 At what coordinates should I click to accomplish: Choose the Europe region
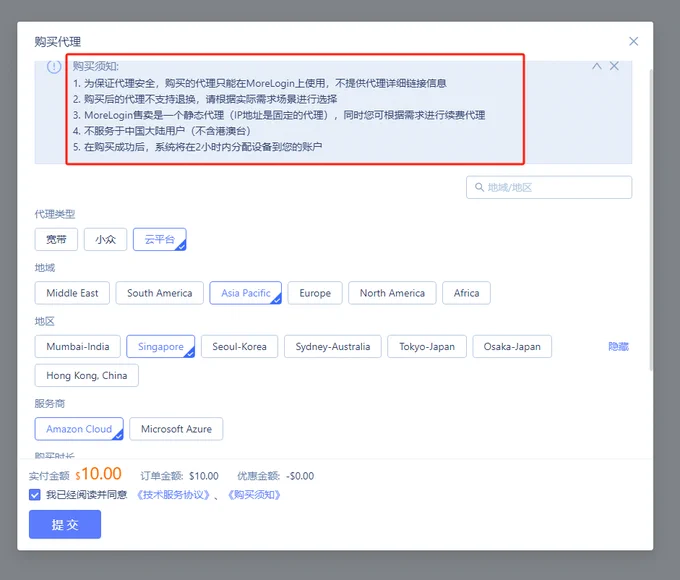click(315, 293)
